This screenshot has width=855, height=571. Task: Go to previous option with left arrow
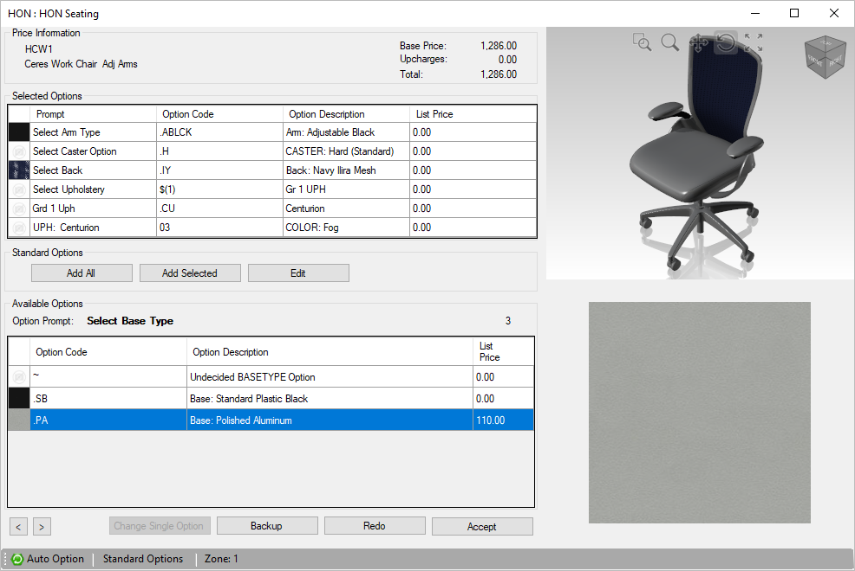pos(19,527)
